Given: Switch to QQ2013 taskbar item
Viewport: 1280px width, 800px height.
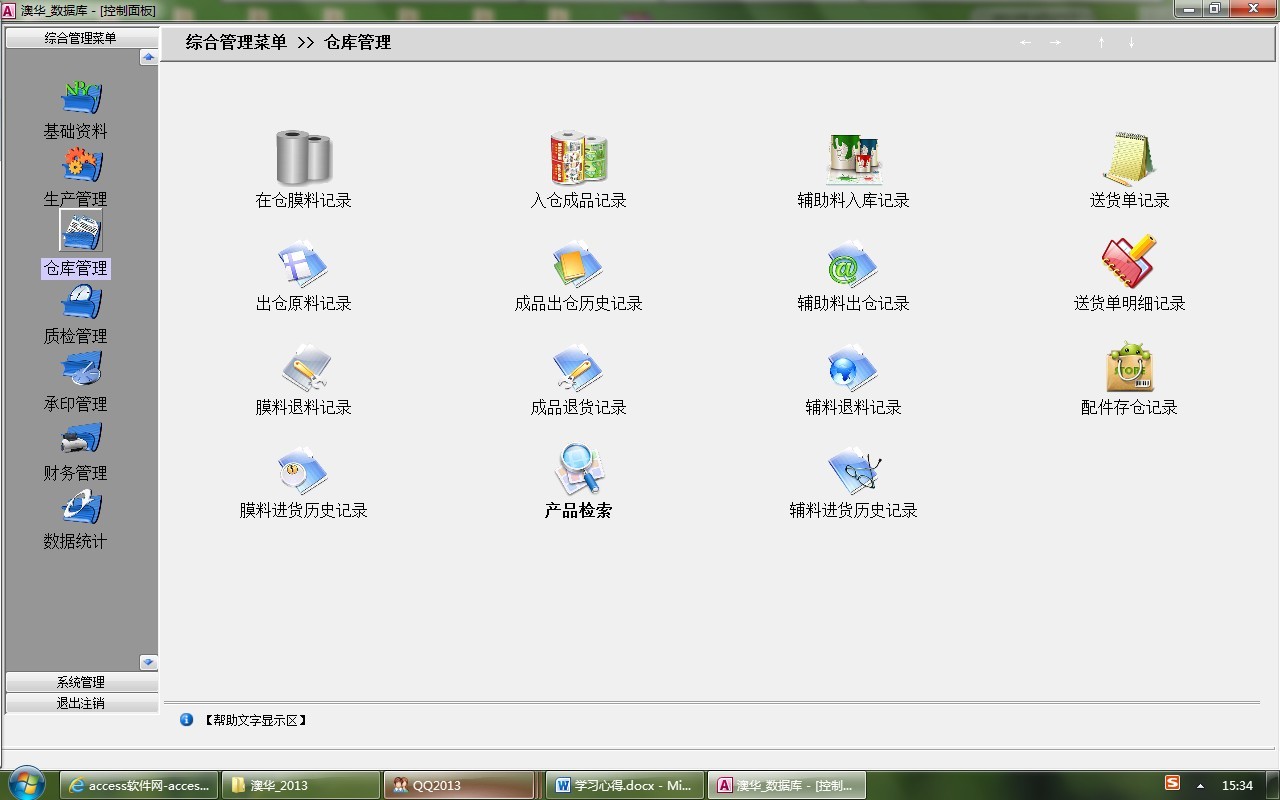Looking at the screenshot, I should [459, 785].
